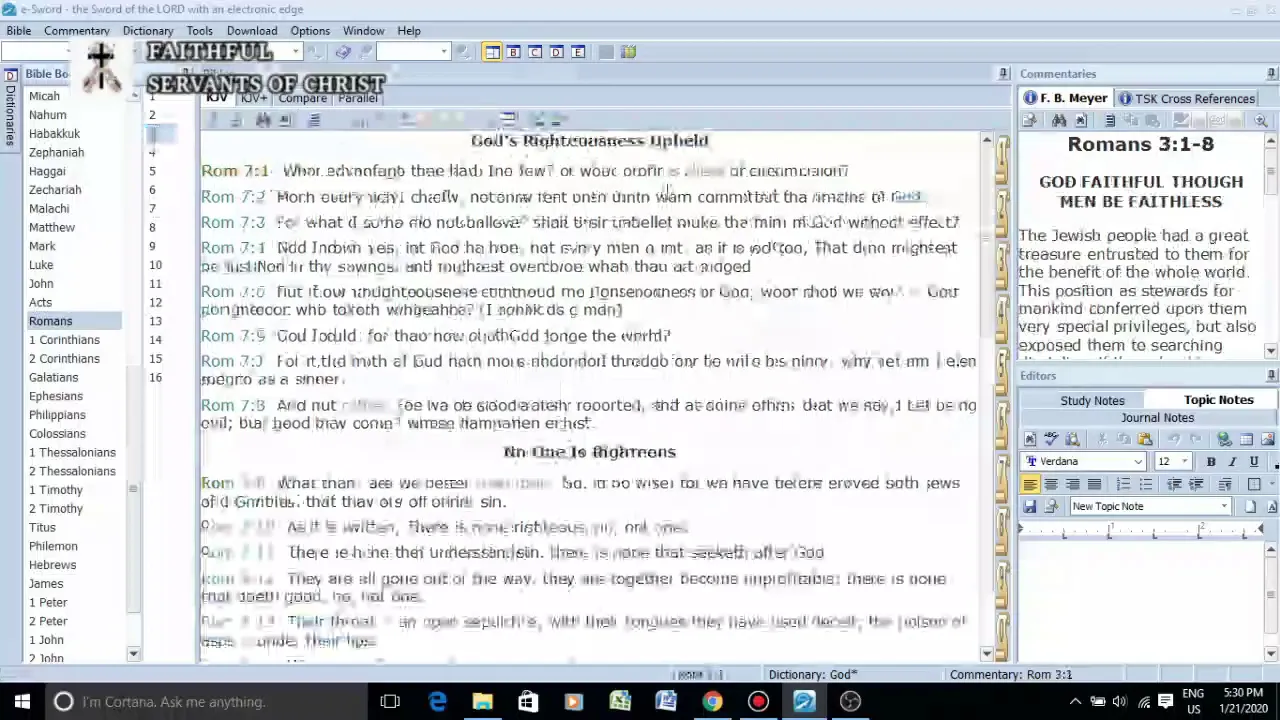Select Hebrews in the book list
Viewport: 1280px width, 720px height.
pos(52,565)
